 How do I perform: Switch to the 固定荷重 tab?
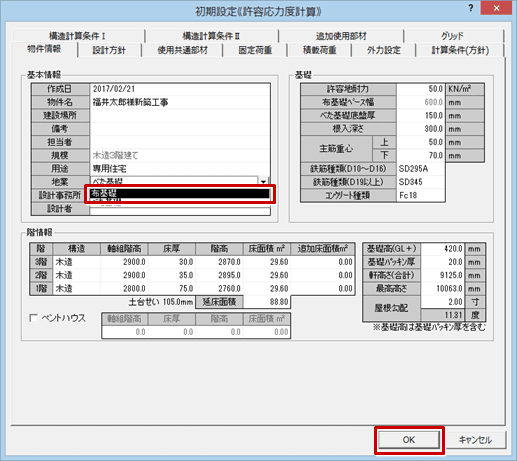pos(255,50)
